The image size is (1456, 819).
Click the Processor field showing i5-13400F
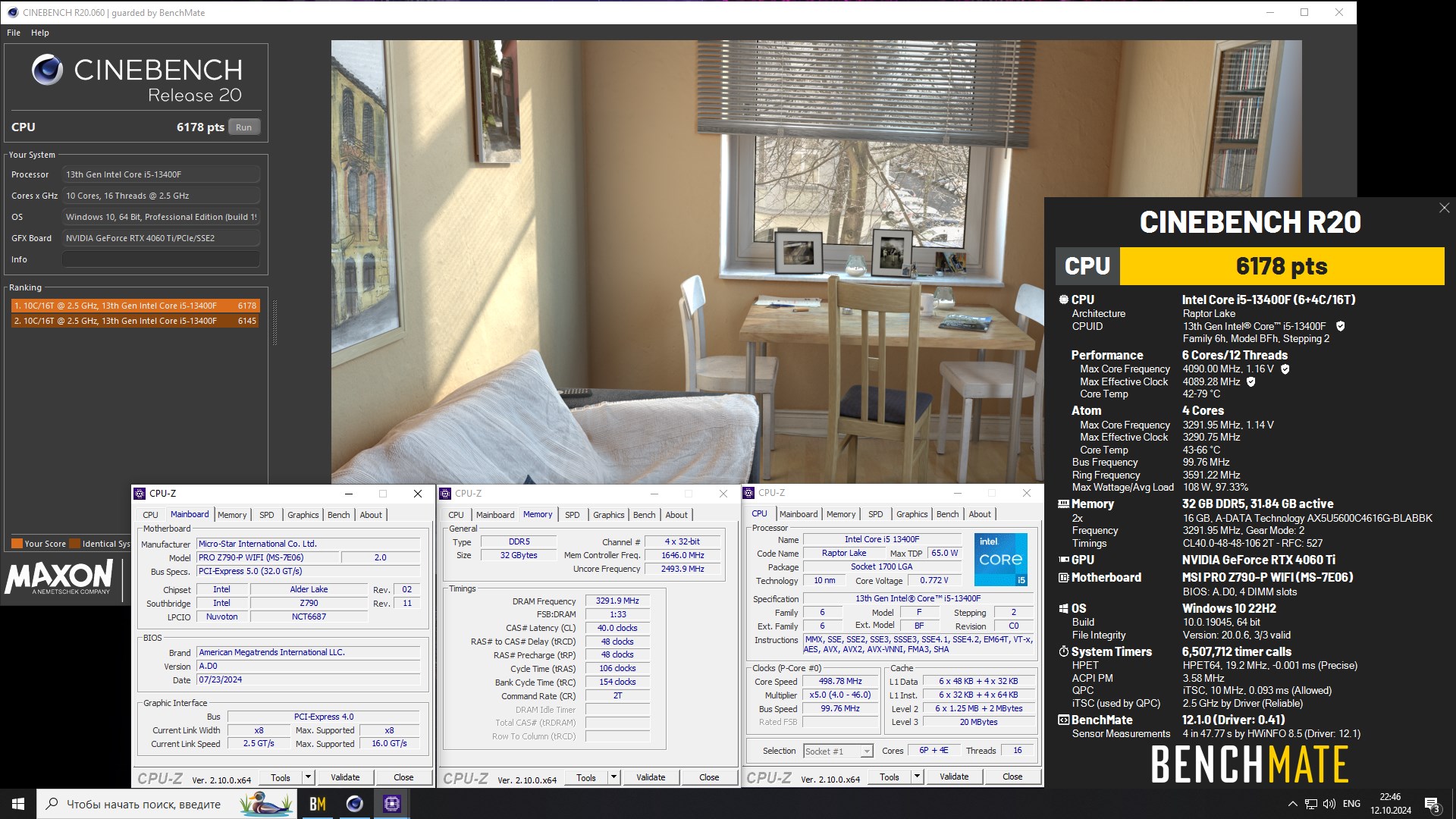(x=161, y=174)
